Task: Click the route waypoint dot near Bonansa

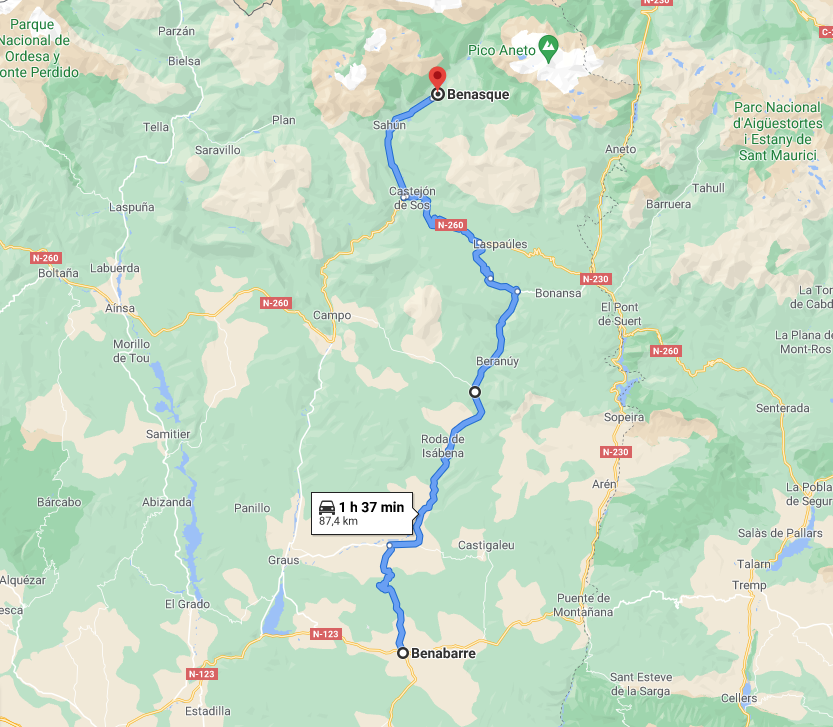Action: click(x=517, y=291)
